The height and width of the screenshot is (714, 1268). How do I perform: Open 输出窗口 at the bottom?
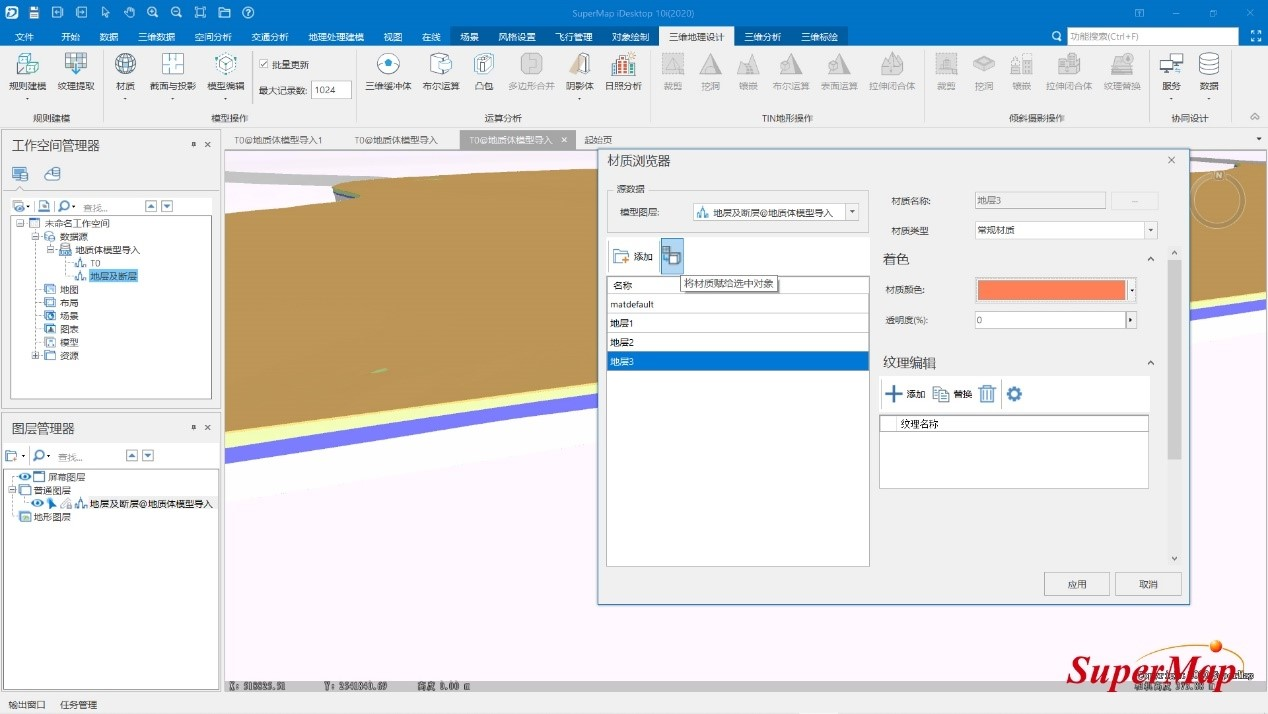coord(26,705)
